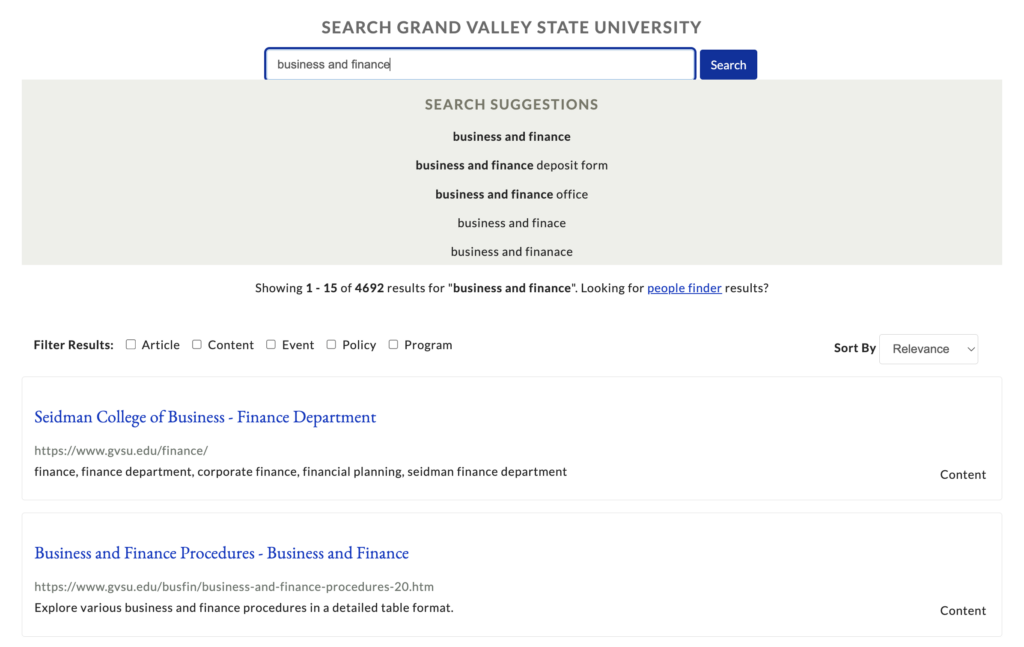This screenshot has width=1024, height=647.
Task: Click the Search button
Action: (728, 65)
